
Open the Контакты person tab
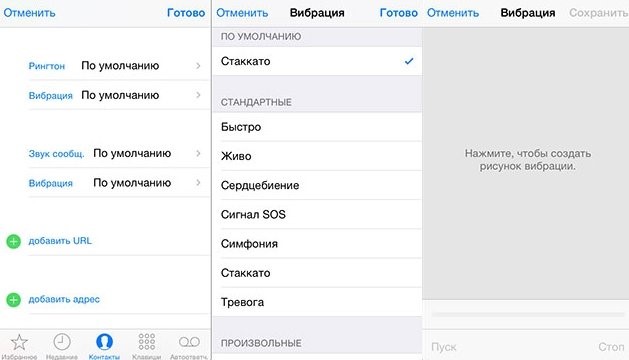pyautogui.click(x=104, y=346)
